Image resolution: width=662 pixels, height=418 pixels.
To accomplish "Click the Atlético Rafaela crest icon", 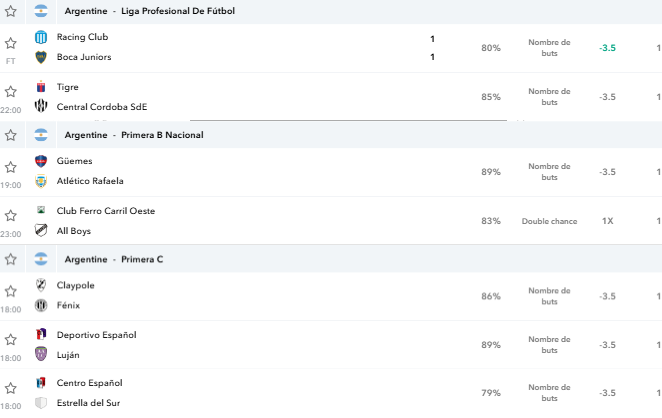I will [41, 181].
